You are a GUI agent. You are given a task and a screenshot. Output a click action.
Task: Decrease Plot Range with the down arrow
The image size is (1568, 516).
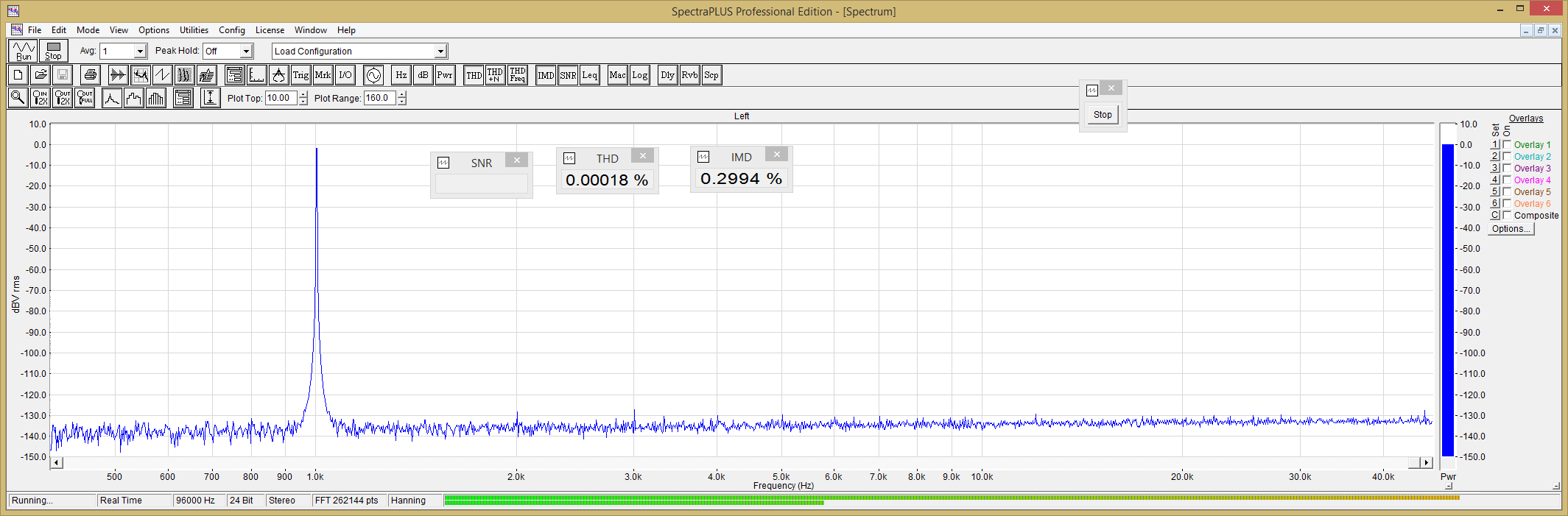(x=402, y=102)
